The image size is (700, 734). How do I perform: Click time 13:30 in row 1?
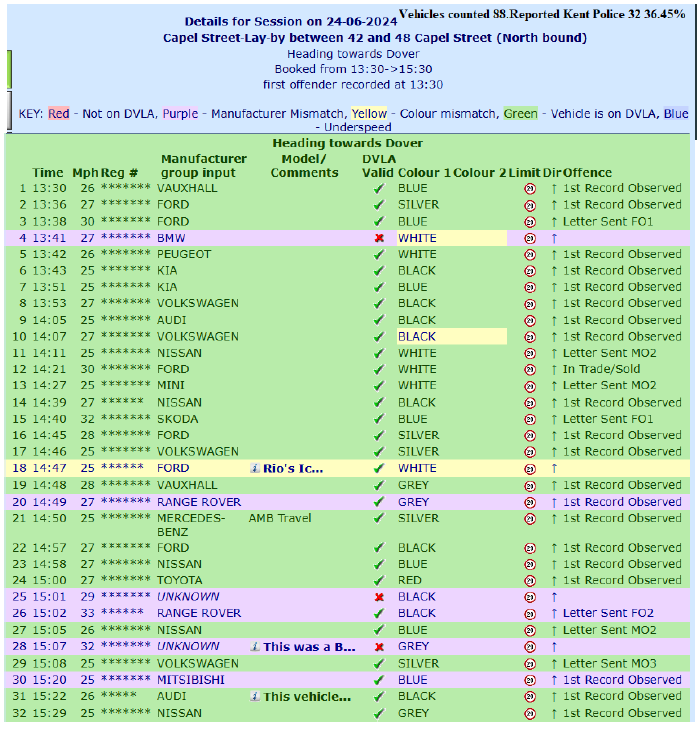49,188
